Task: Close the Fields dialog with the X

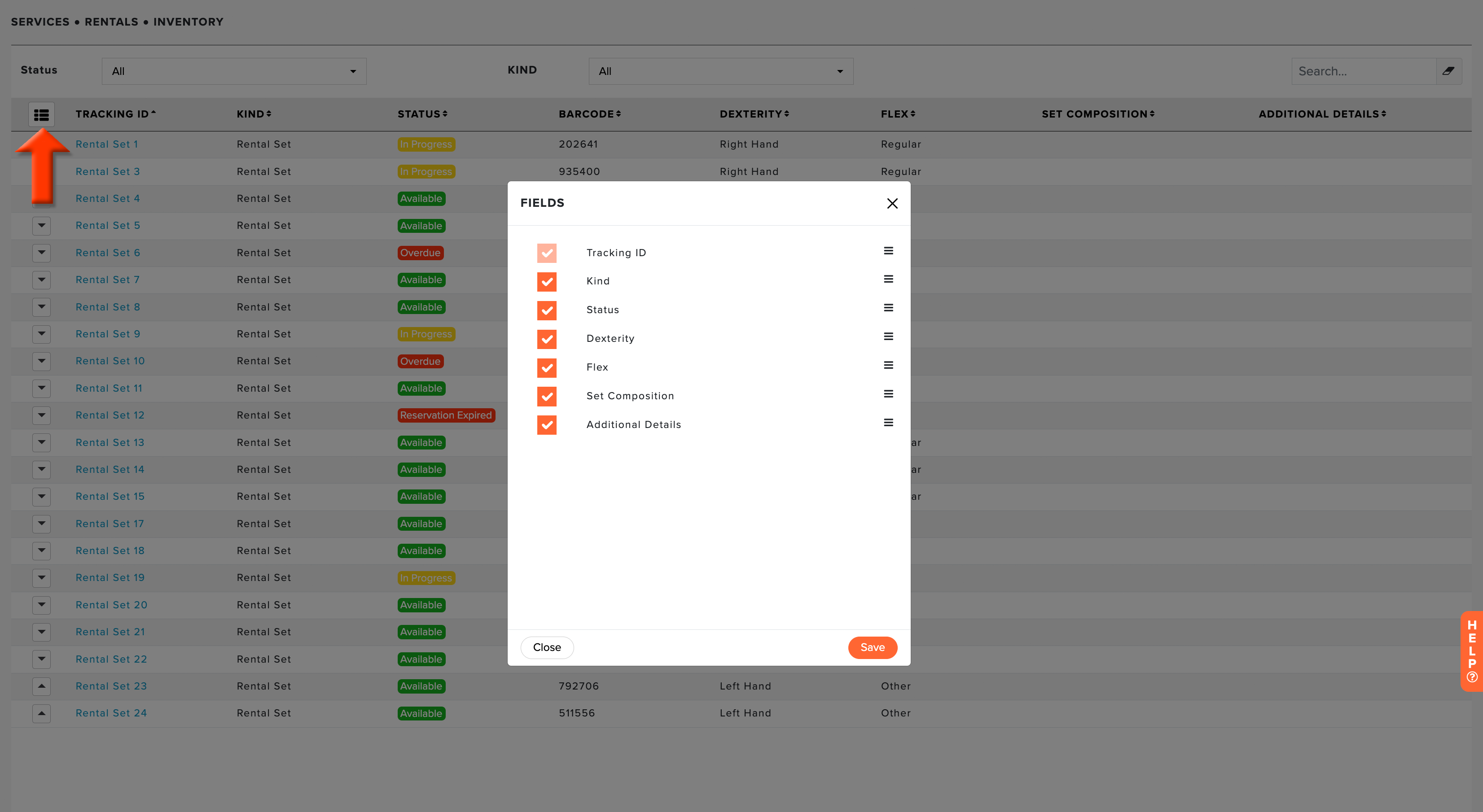Action: (892, 203)
